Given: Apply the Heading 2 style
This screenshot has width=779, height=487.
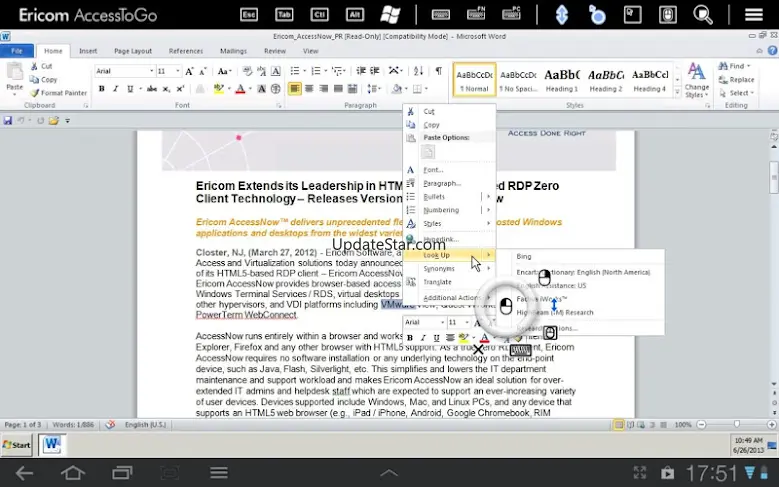Looking at the screenshot, I should pyautogui.click(x=606, y=80).
